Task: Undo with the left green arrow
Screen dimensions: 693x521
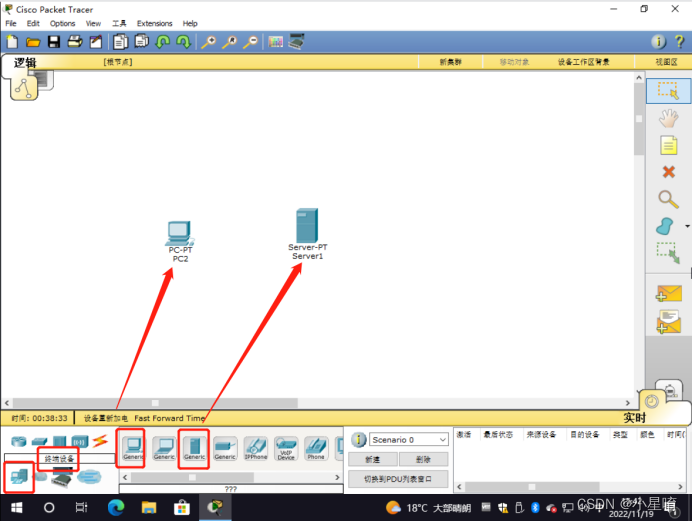Action: (x=163, y=42)
